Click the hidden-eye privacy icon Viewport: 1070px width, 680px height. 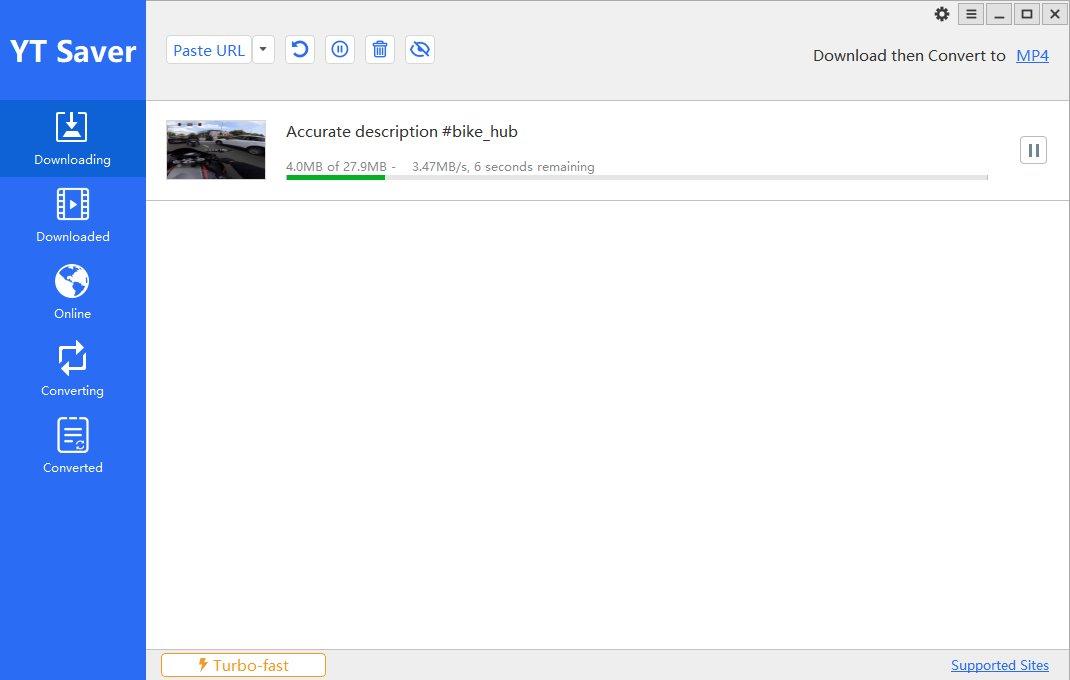(419, 49)
